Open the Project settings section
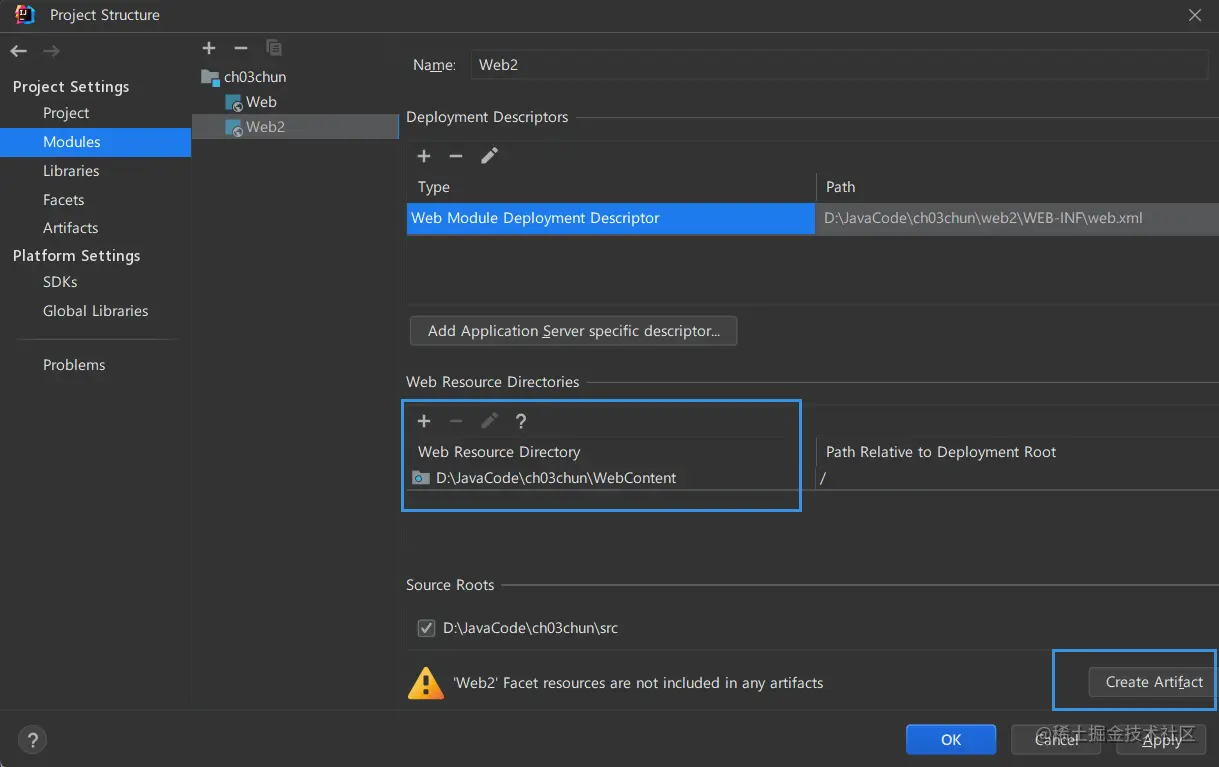1219x767 pixels. pyautogui.click(x=66, y=113)
